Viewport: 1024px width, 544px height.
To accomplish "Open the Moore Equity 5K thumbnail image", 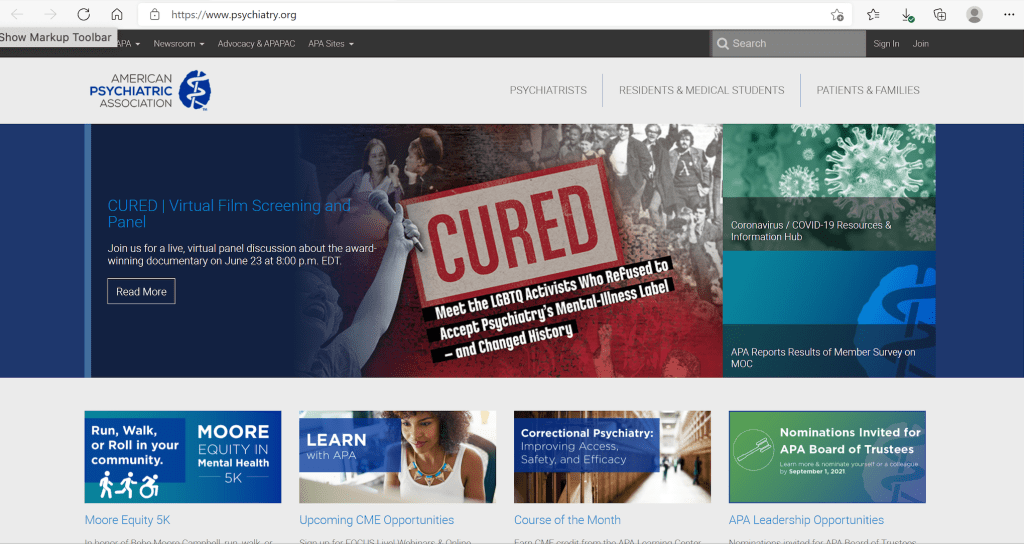I will [x=183, y=456].
